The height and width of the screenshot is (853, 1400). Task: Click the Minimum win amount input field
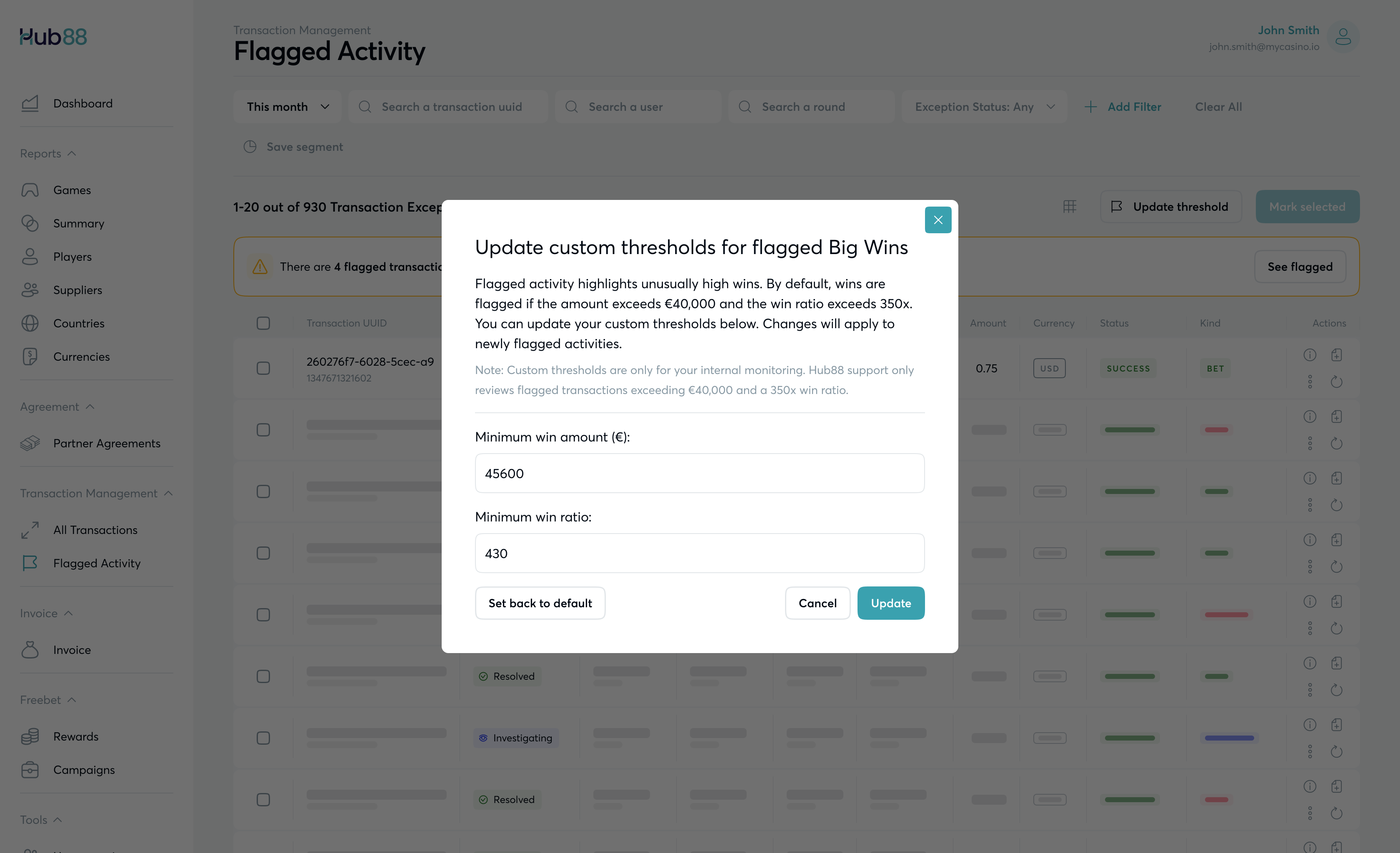pyautogui.click(x=700, y=473)
